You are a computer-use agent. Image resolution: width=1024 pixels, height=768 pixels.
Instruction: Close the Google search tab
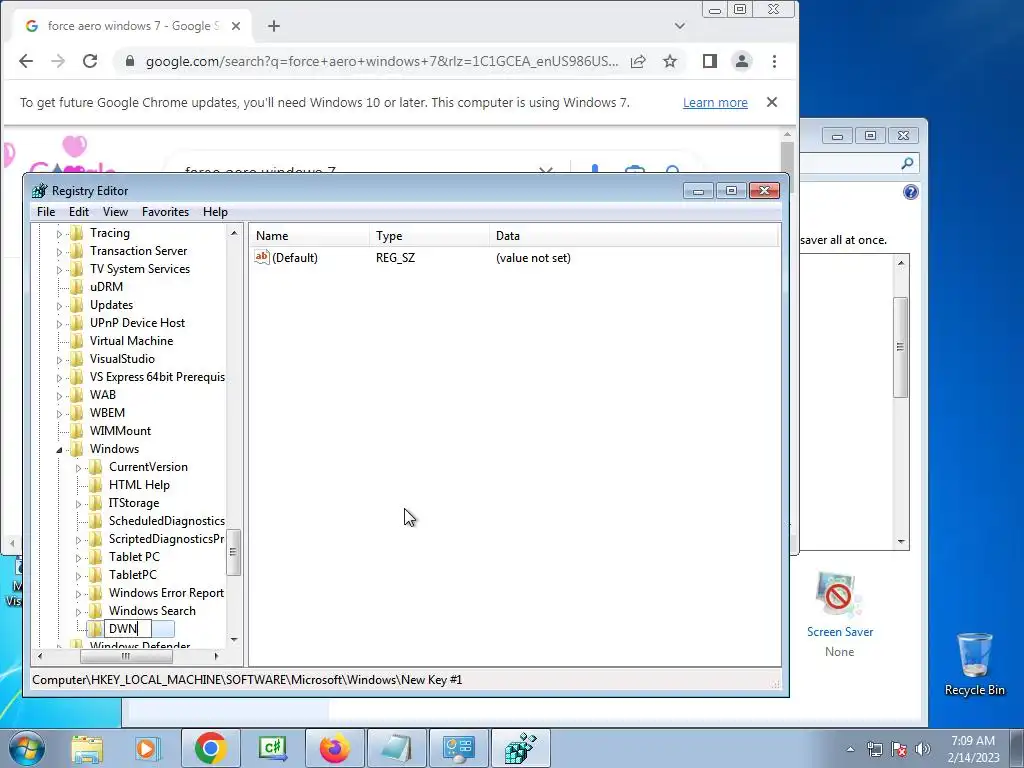coord(236,26)
